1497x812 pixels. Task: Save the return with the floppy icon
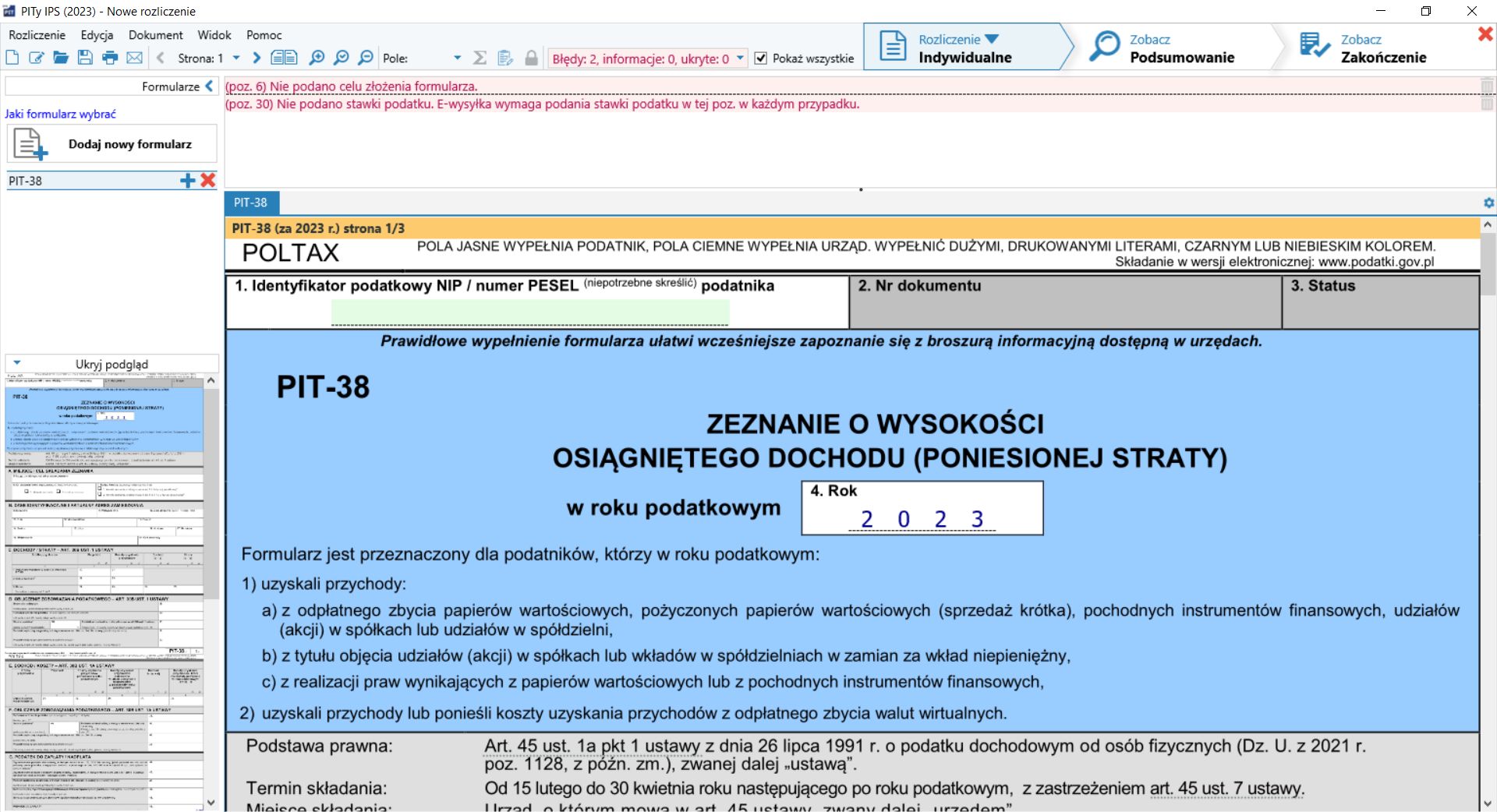(x=85, y=58)
